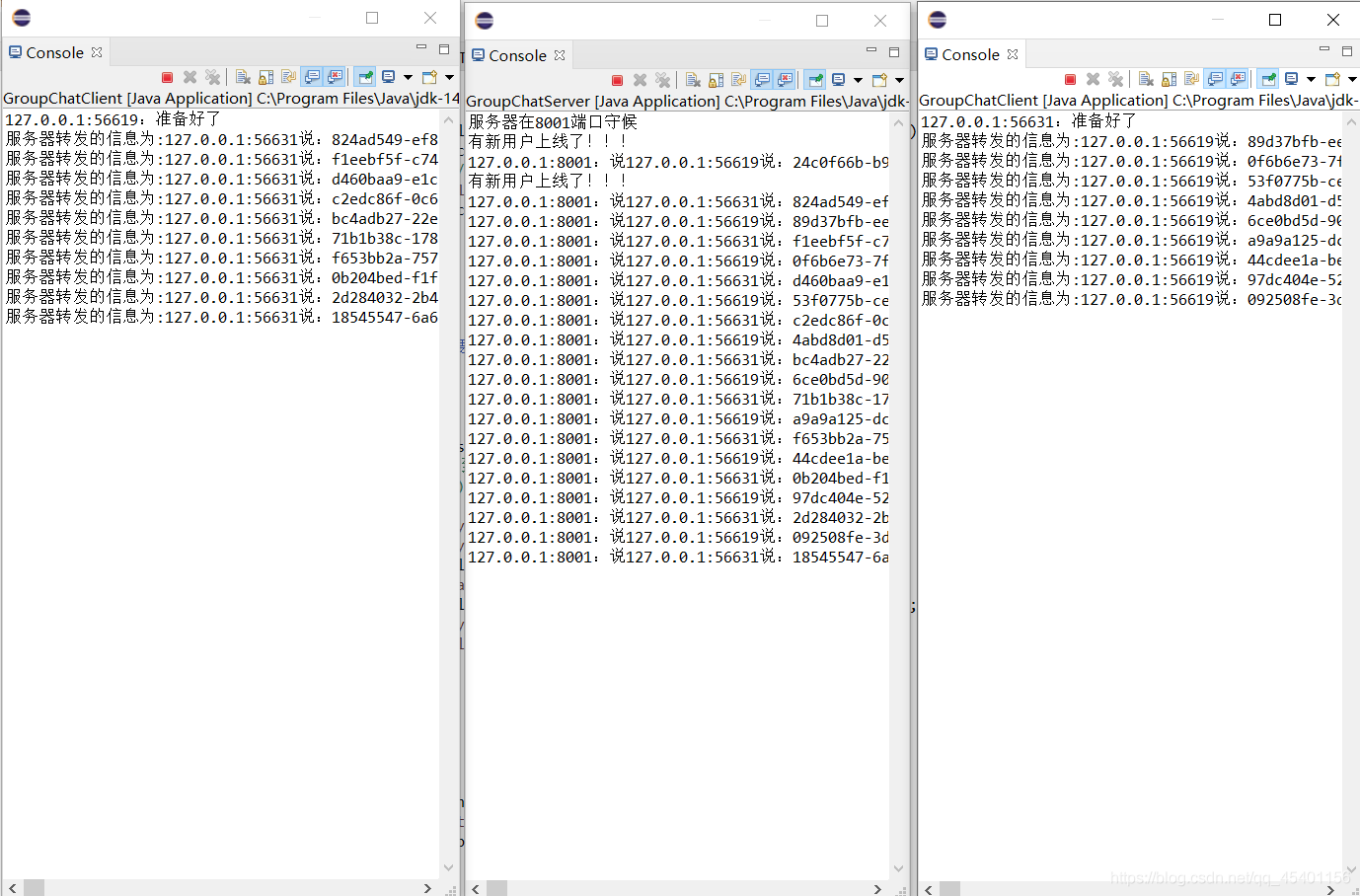Click Display Selected Console monitor icon in the client 56619 window
1360x896 pixels.
[x=388, y=77]
